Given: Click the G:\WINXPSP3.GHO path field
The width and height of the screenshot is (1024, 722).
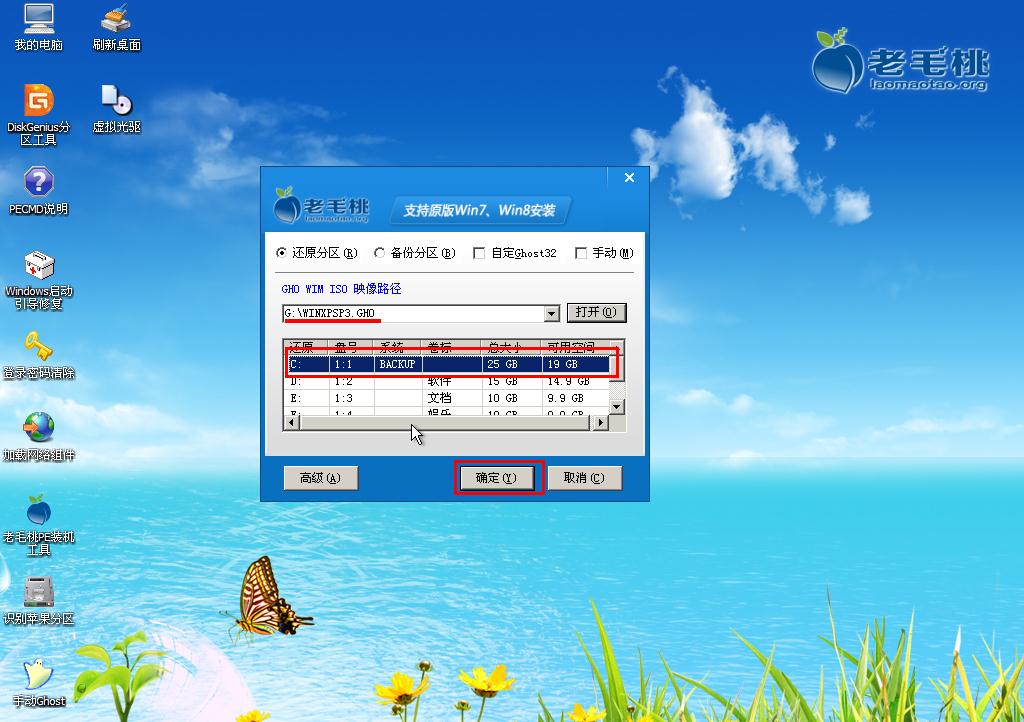Looking at the screenshot, I should point(412,313).
